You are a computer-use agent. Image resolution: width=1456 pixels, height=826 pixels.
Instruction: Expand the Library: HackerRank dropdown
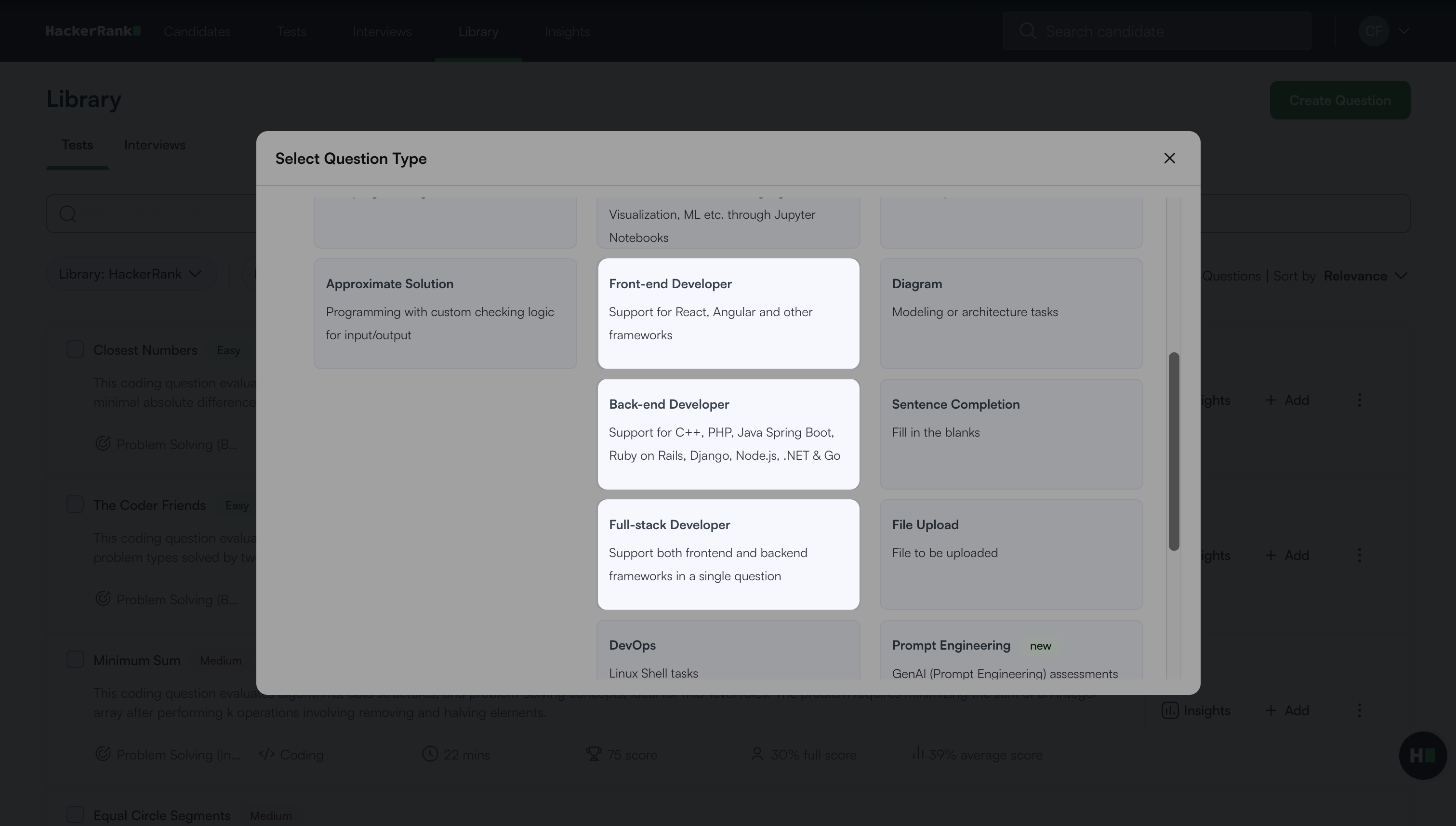[131, 274]
